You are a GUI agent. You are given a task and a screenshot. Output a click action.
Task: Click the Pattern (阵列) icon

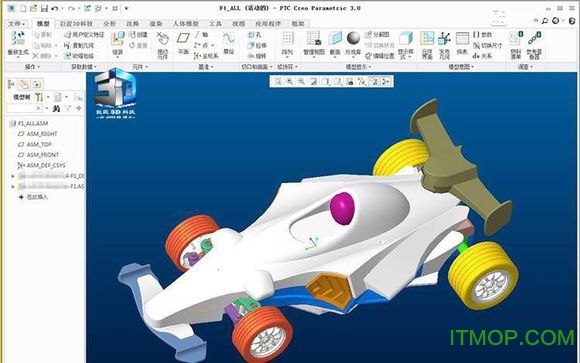[287, 39]
